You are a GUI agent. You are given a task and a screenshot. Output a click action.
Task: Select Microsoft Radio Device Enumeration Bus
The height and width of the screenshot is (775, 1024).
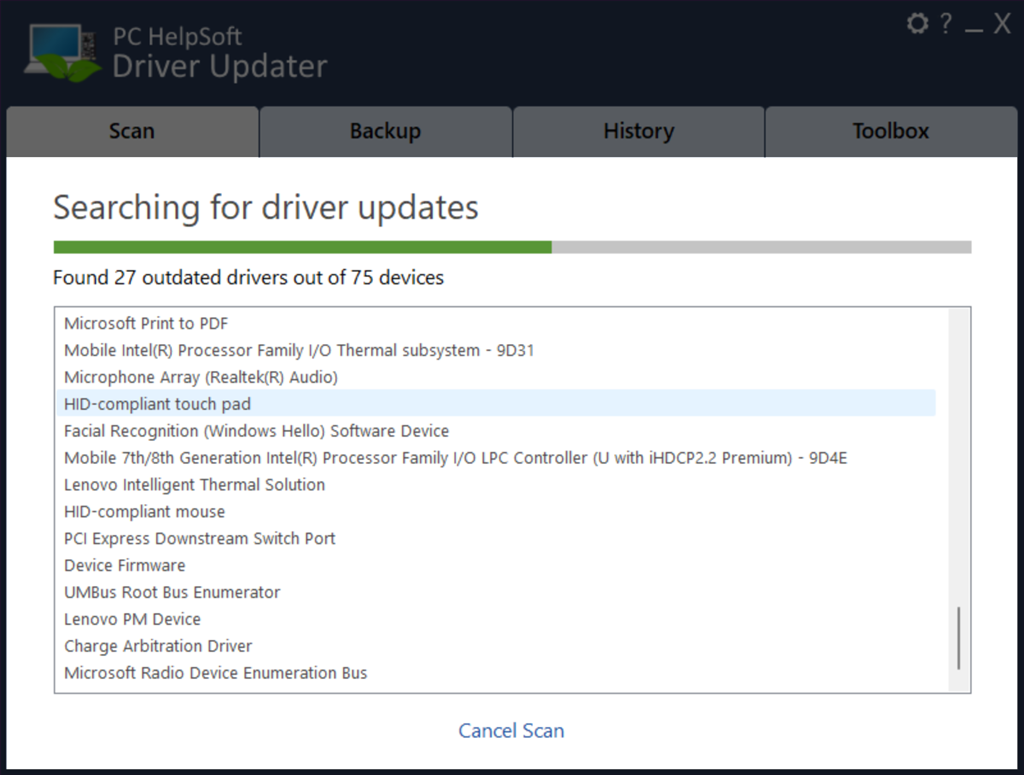pos(496,672)
